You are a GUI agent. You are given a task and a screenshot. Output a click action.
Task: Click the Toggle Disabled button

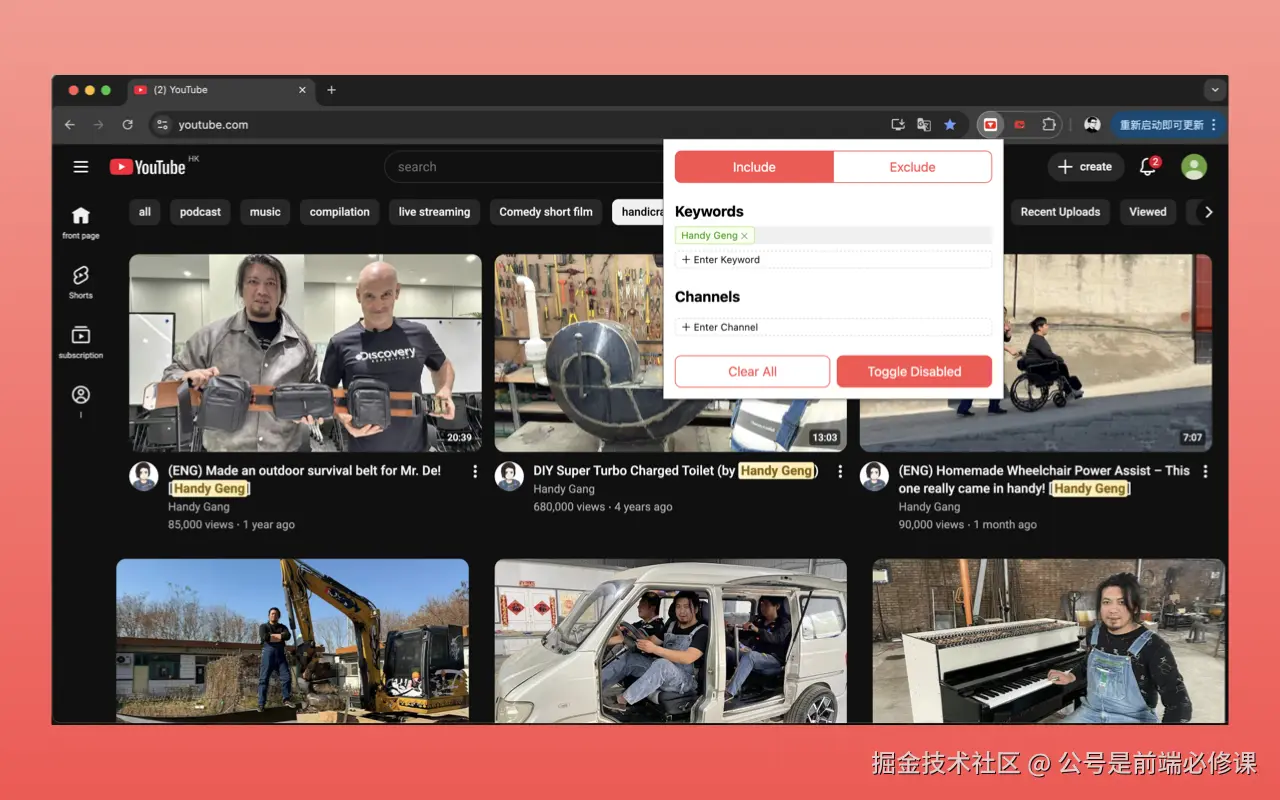[914, 371]
